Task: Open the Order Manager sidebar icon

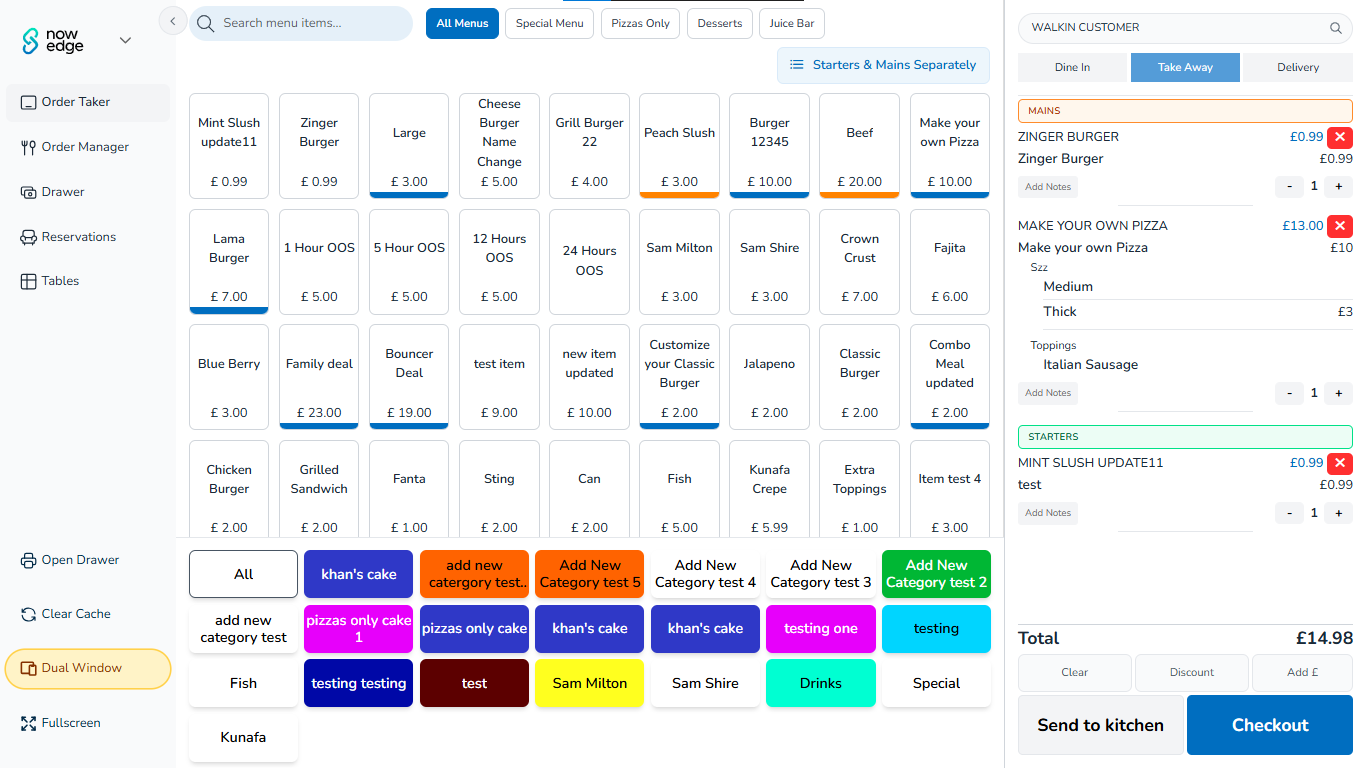Action: pos(28,147)
